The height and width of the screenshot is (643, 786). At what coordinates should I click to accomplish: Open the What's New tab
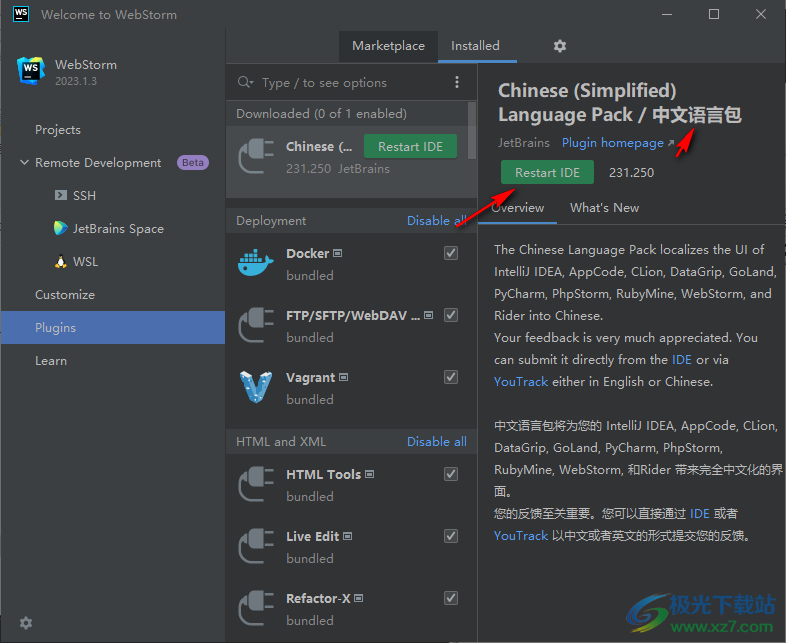(x=604, y=207)
